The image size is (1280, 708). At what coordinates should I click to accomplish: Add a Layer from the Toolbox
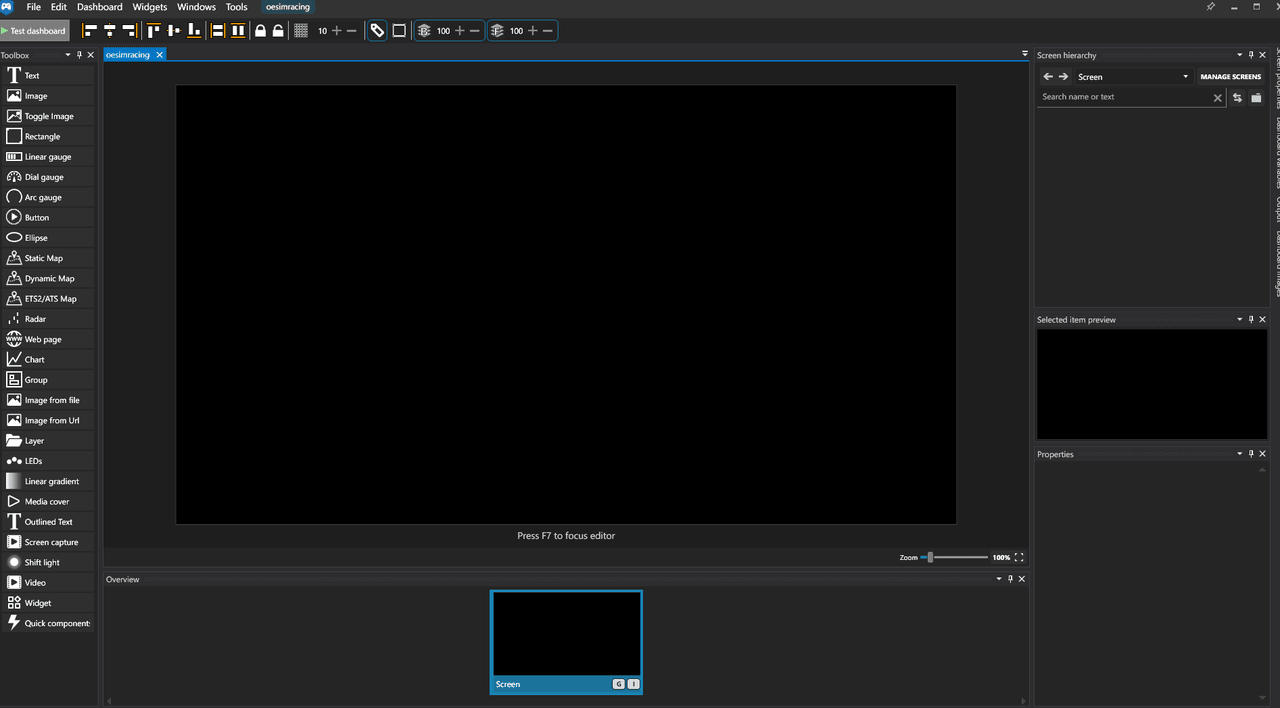tap(47, 440)
